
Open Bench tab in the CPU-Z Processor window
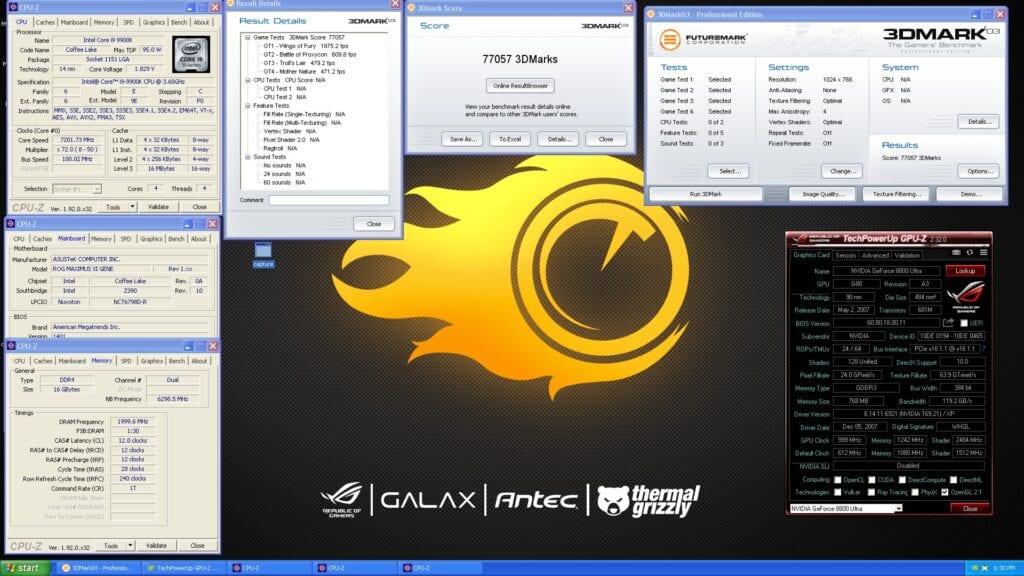click(x=179, y=22)
